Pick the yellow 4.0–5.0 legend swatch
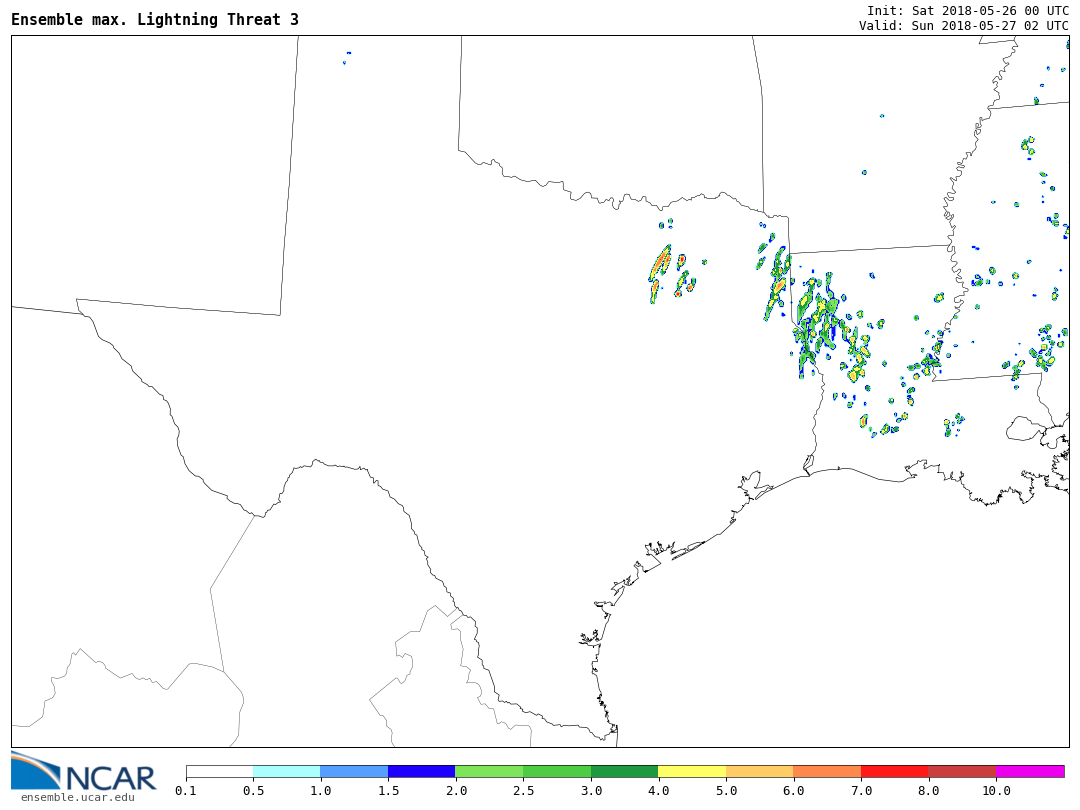Image resolution: width=1080 pixels, height=810 pixels. tap(692, 771)
